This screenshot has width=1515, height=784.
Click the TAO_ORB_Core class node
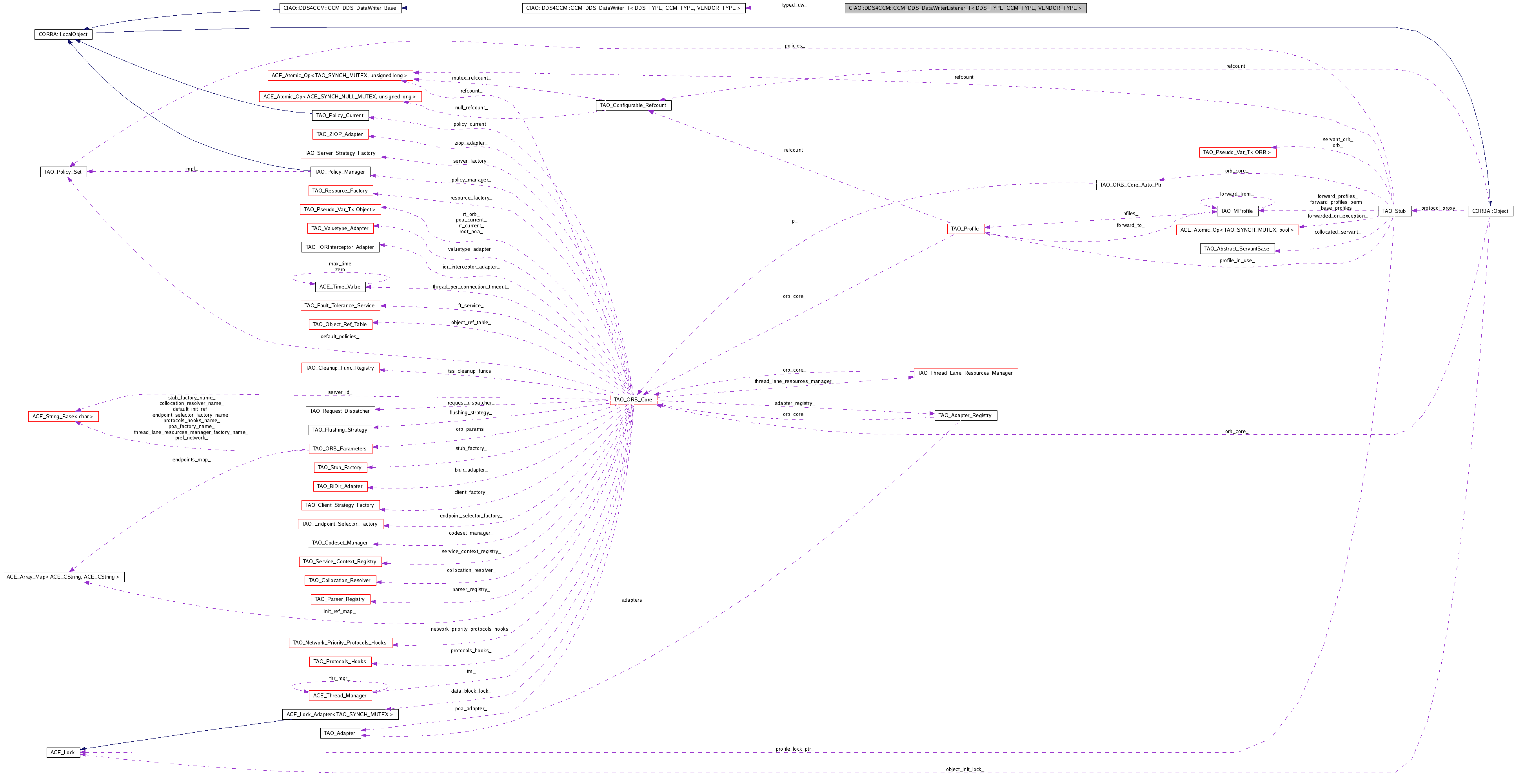point(633,399)
